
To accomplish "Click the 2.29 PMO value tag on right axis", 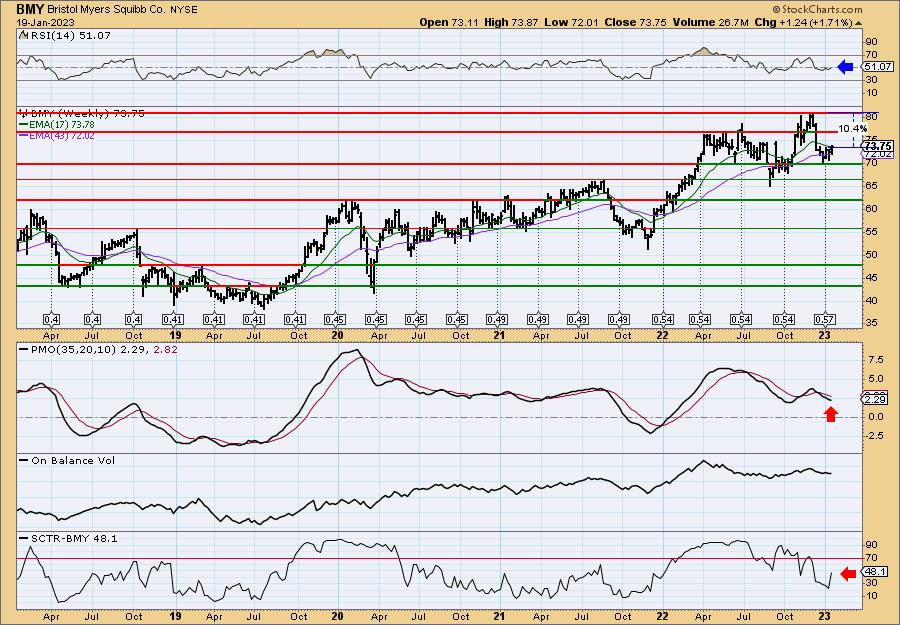I will [x=875, y=398].
